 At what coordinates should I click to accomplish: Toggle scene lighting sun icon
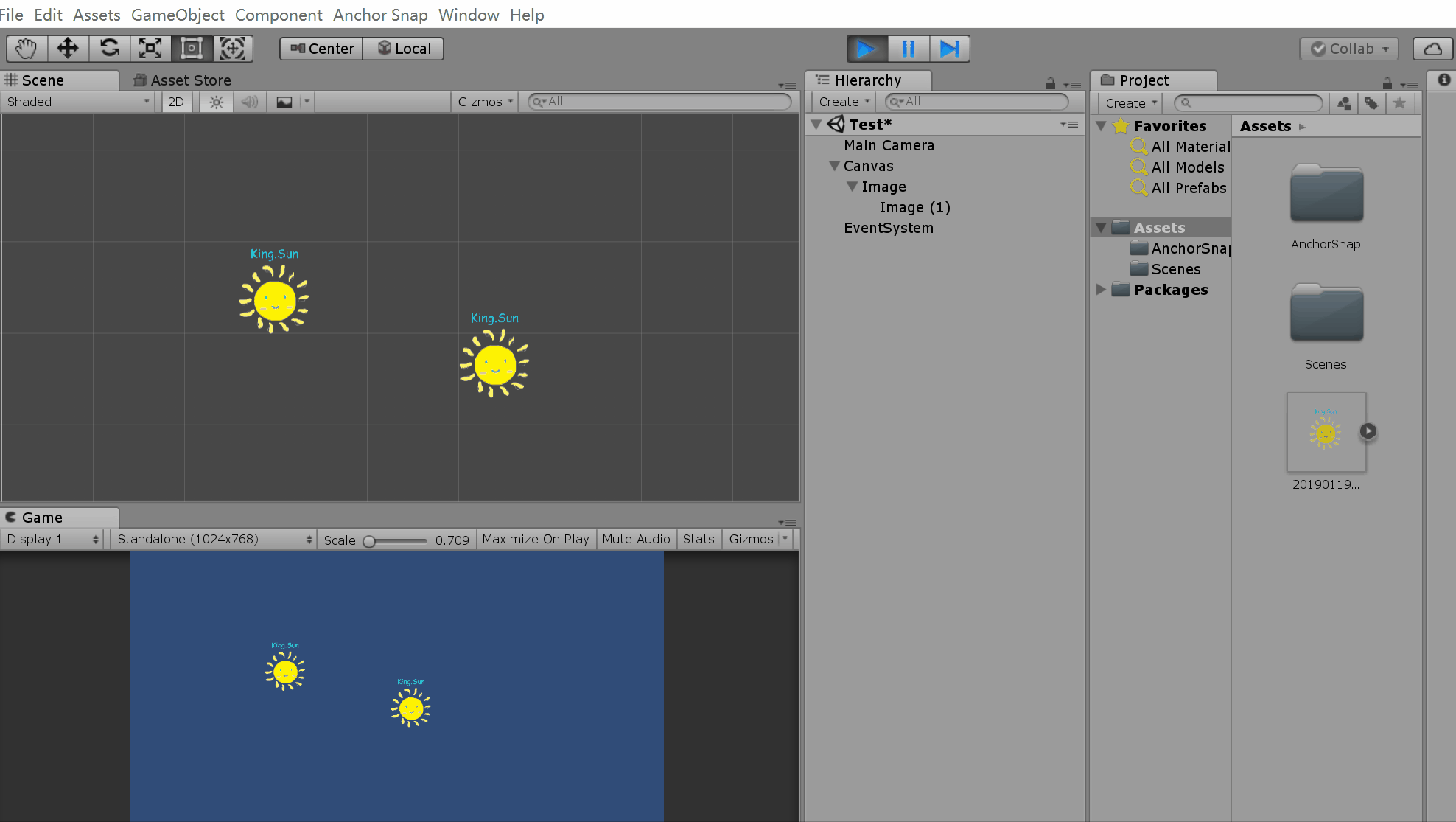tap(216, 102)
